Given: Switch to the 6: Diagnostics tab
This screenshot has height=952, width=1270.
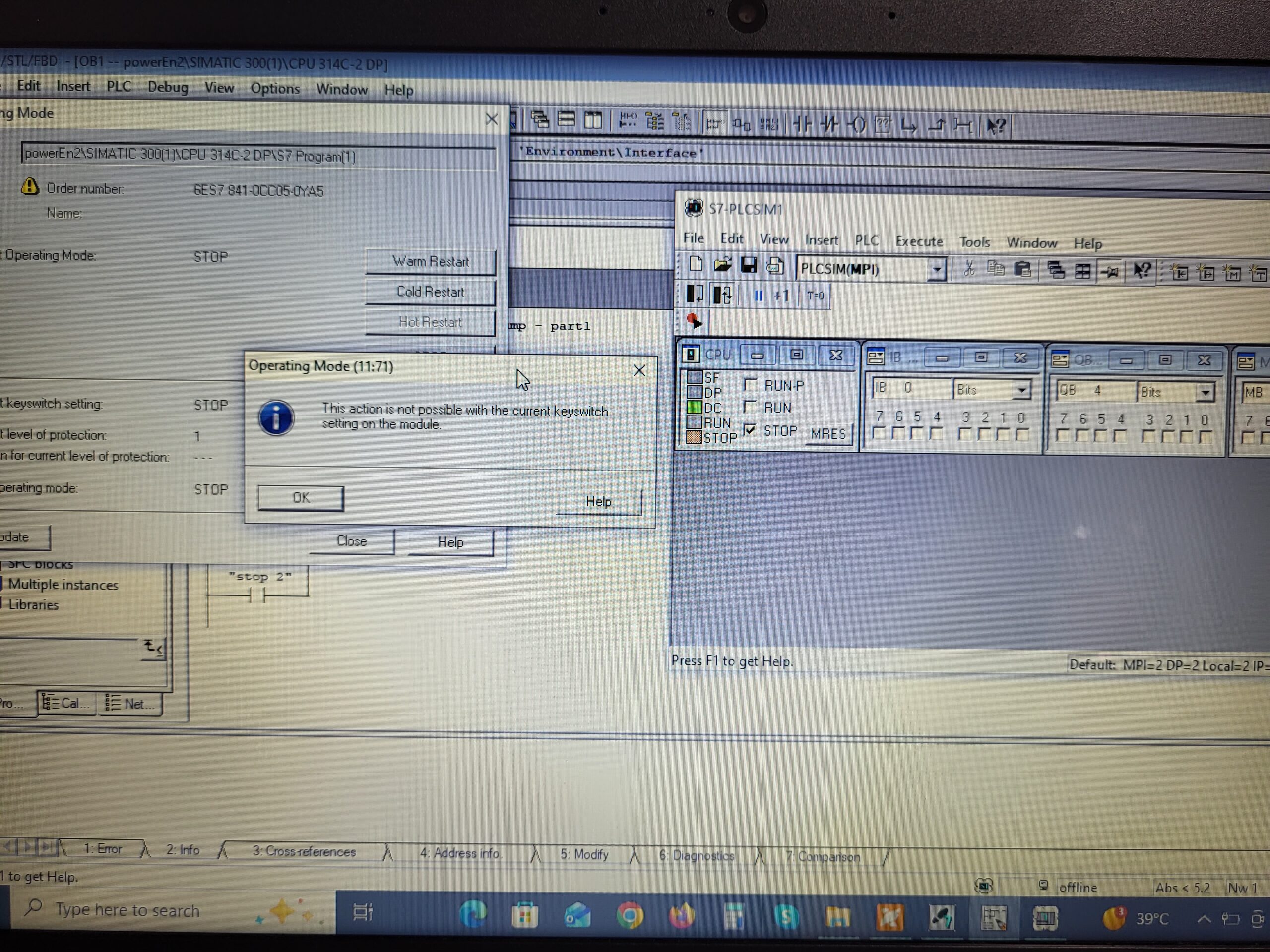Looking at the screenshot, I should [x=697, y=856].
